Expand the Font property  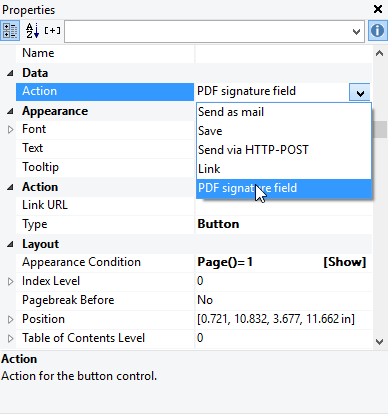[10, 130]
